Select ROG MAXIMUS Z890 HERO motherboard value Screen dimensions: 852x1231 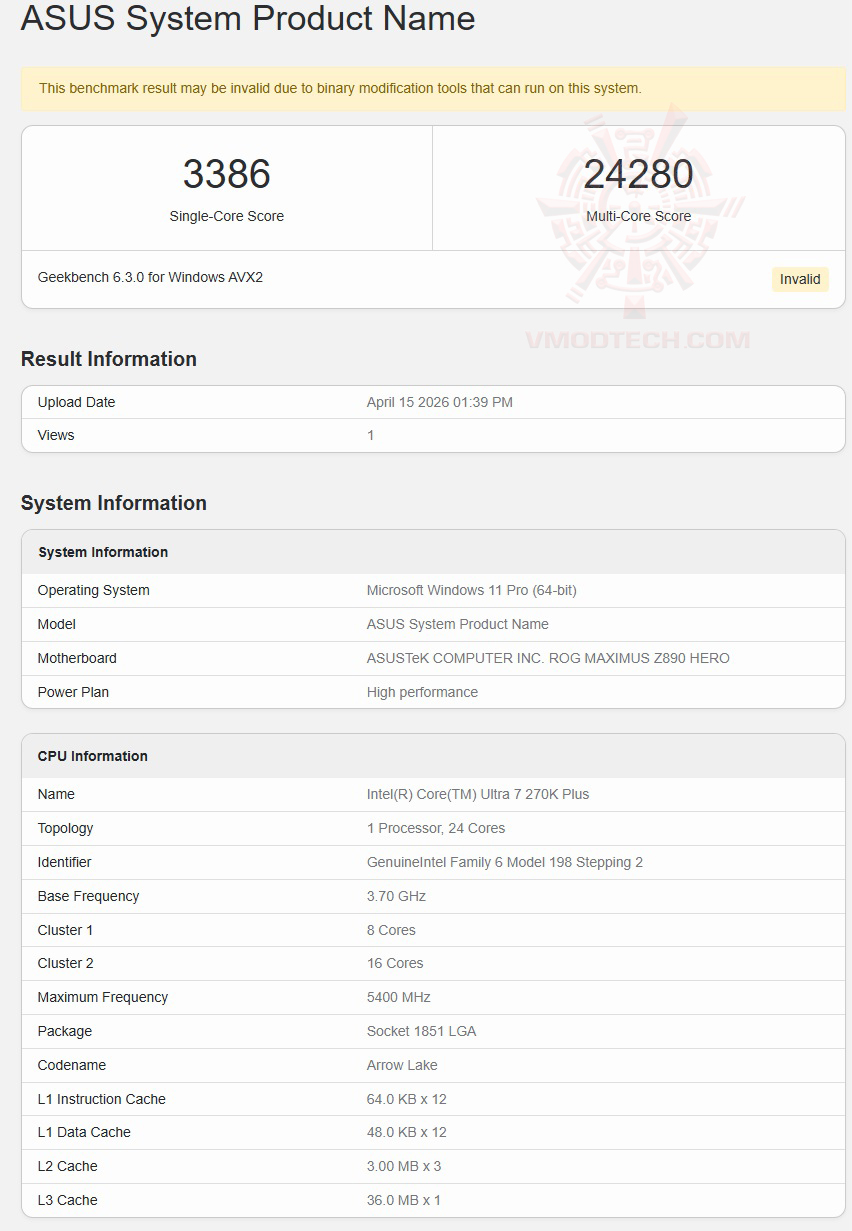[548, 658]
